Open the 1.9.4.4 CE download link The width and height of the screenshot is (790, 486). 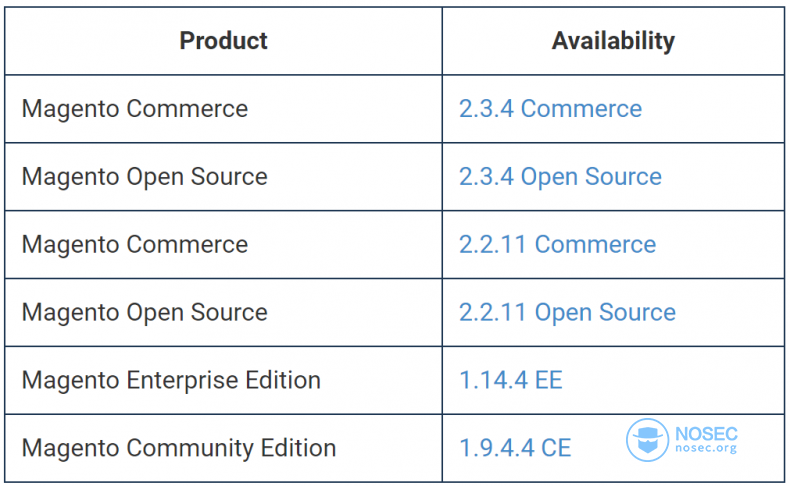[515, 448]
